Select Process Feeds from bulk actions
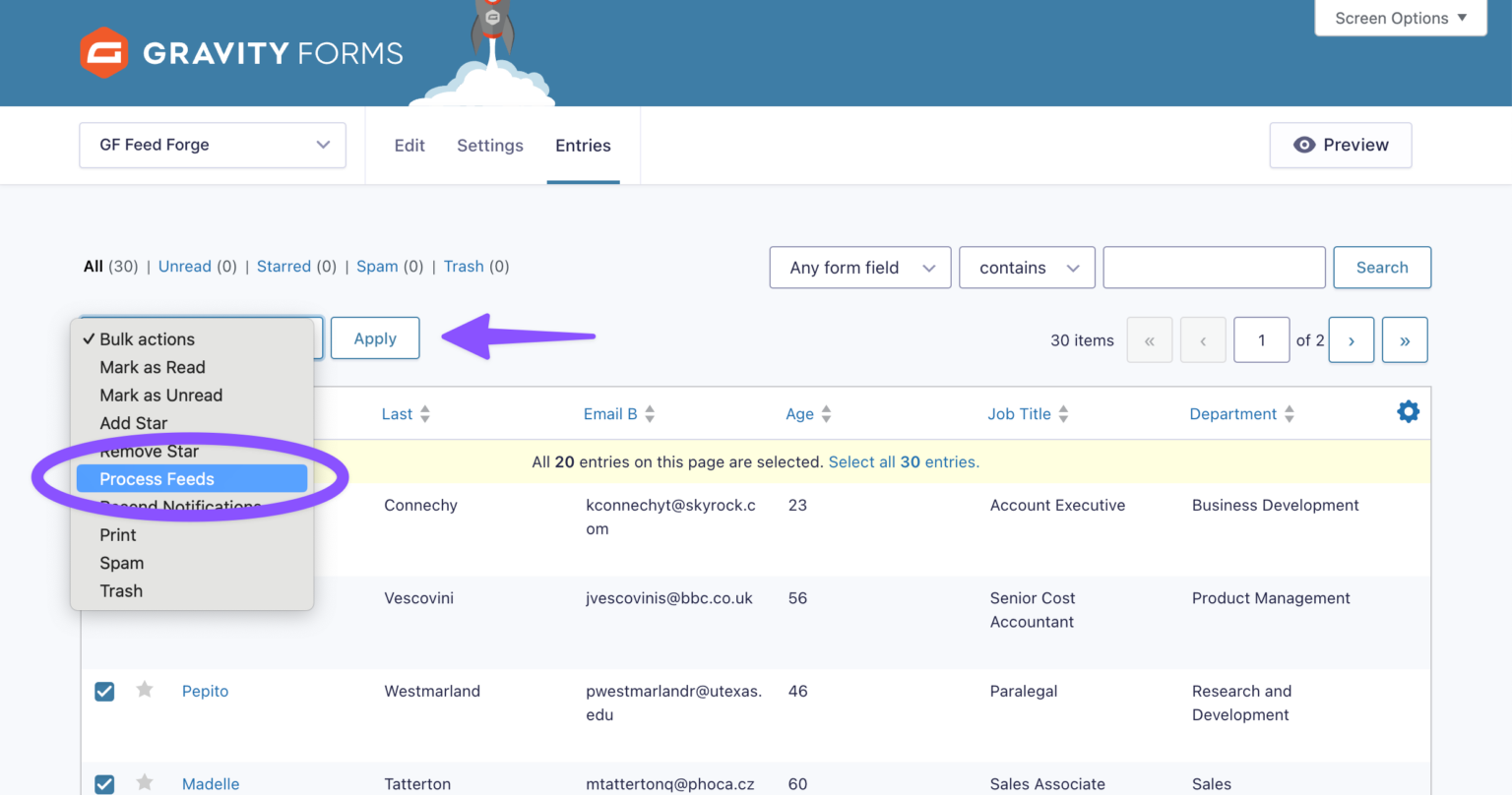Screen dimensions: 1512x795 (157, 479)
